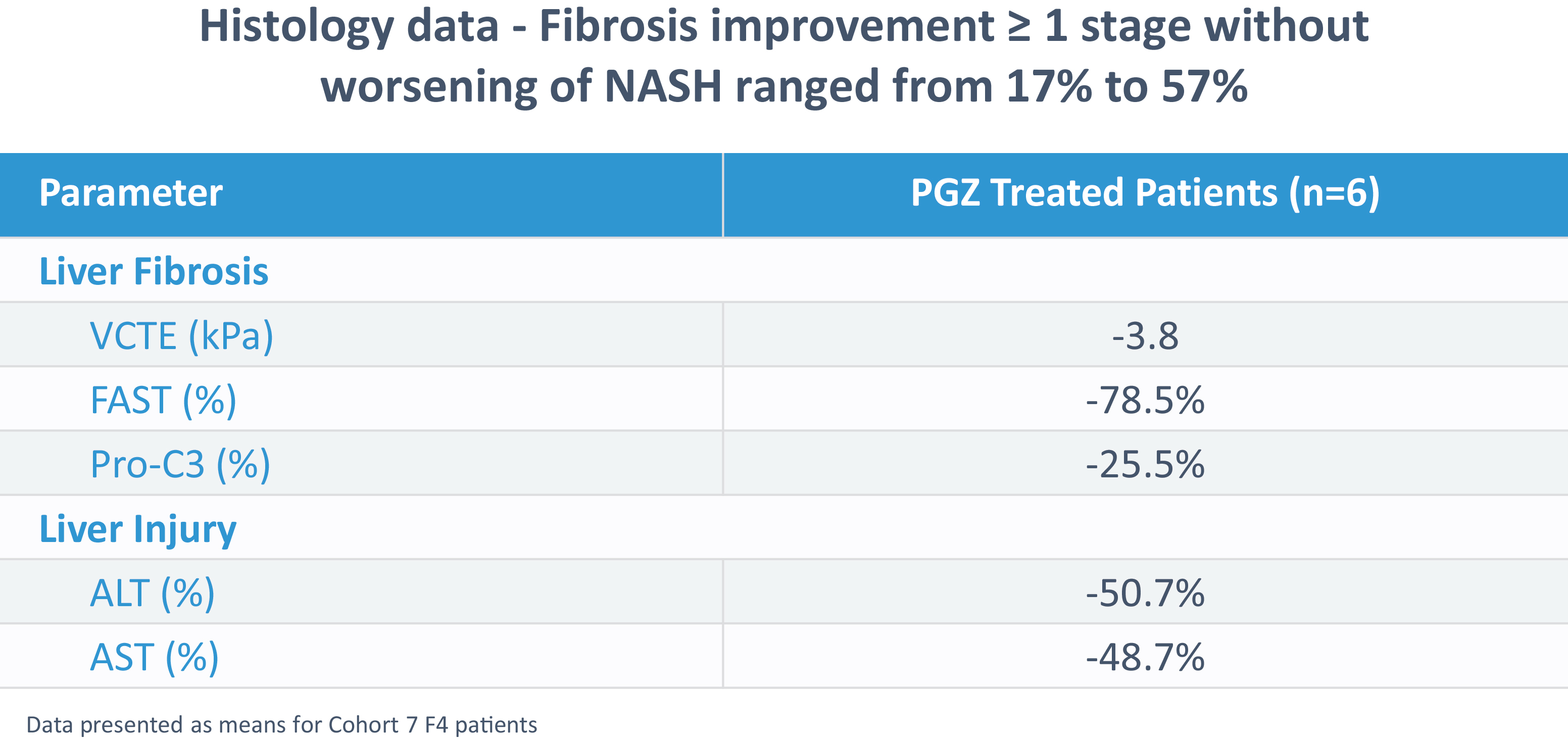Click the "Histology data" title first line
The width and height of the screenshot is (1568, 740).
click(x=784, y=27)
